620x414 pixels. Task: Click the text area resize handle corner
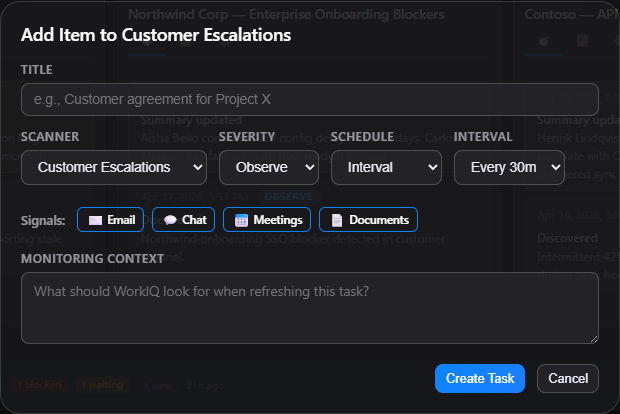pyautogui.click(x=594, y=339)
